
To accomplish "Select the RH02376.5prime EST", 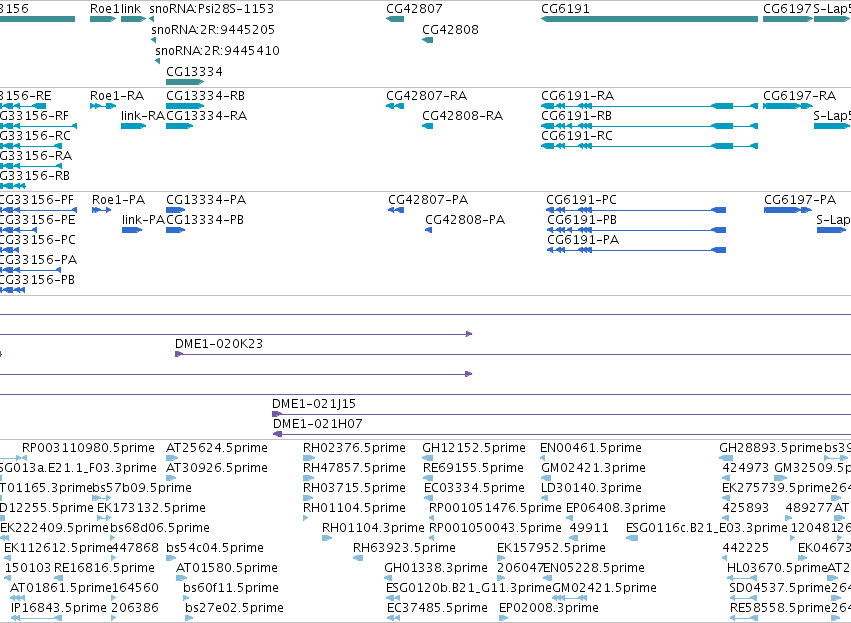I will click(309, 458).
